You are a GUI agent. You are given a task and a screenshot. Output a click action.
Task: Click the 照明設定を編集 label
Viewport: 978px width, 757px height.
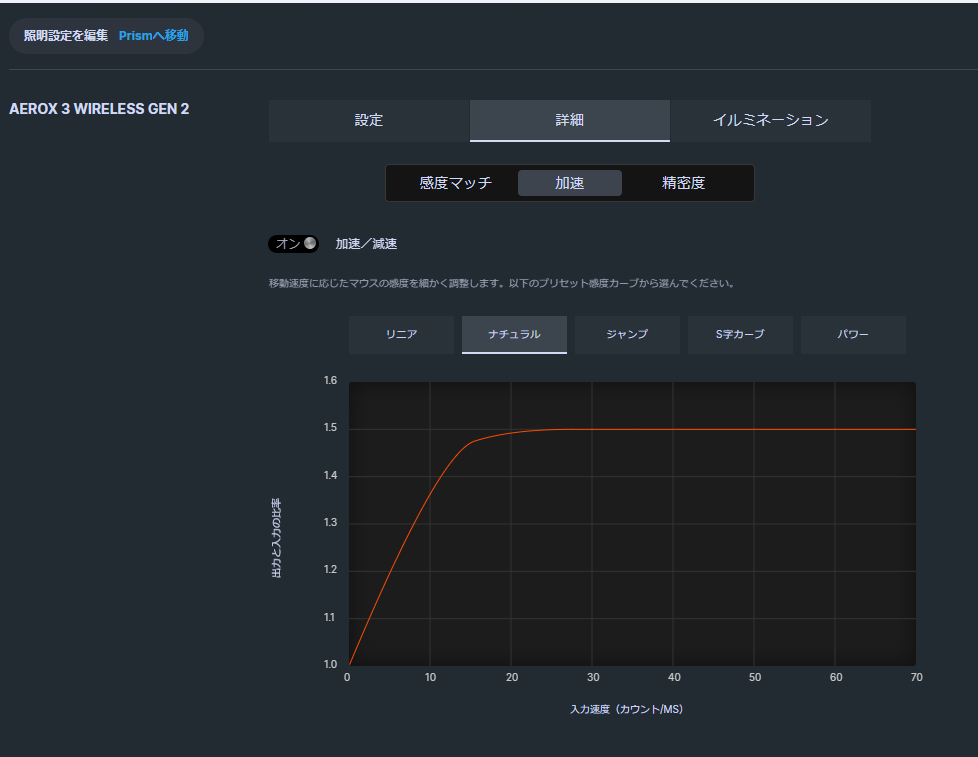[x=66, y=36]
